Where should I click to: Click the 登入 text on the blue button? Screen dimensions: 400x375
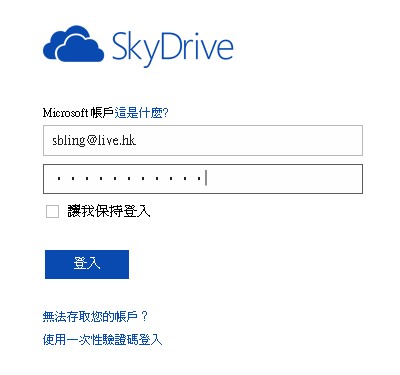click(x=87, y=263)
